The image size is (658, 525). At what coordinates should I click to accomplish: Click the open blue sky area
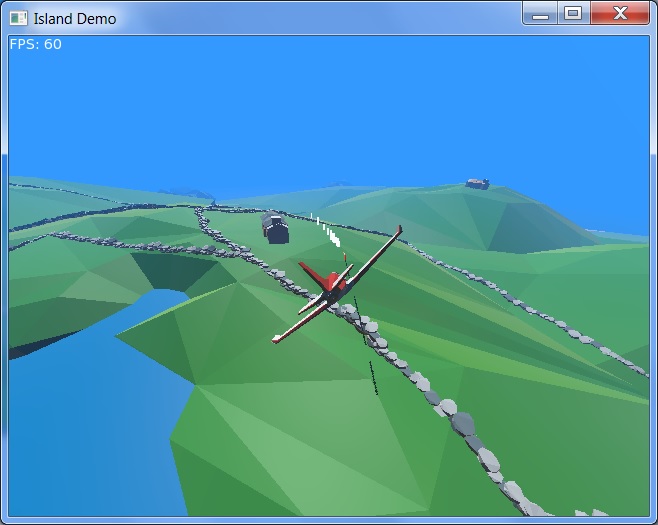tap(330, 100)
